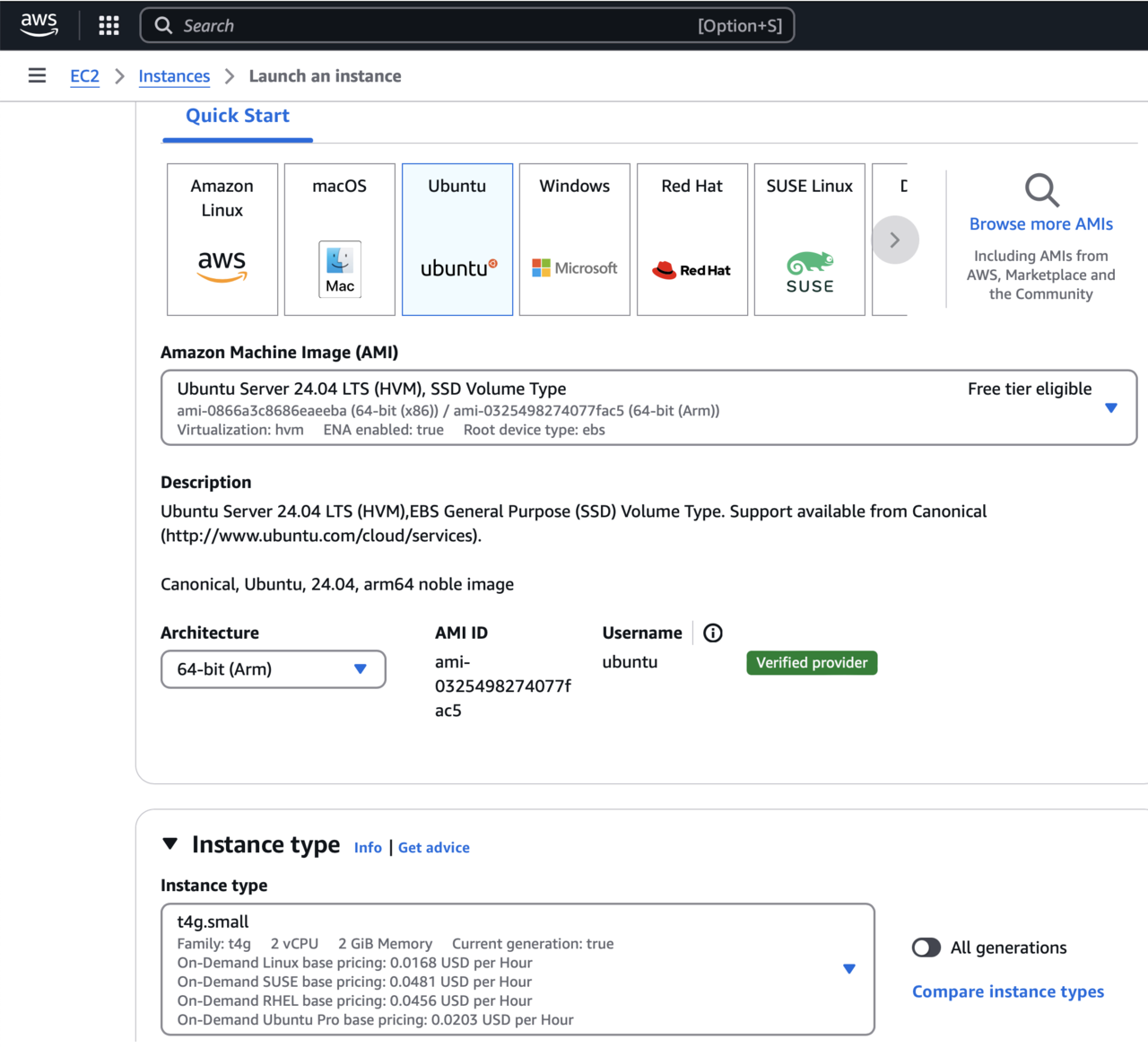Choose the Windows Microsoft AMI tile

(575, 240)
